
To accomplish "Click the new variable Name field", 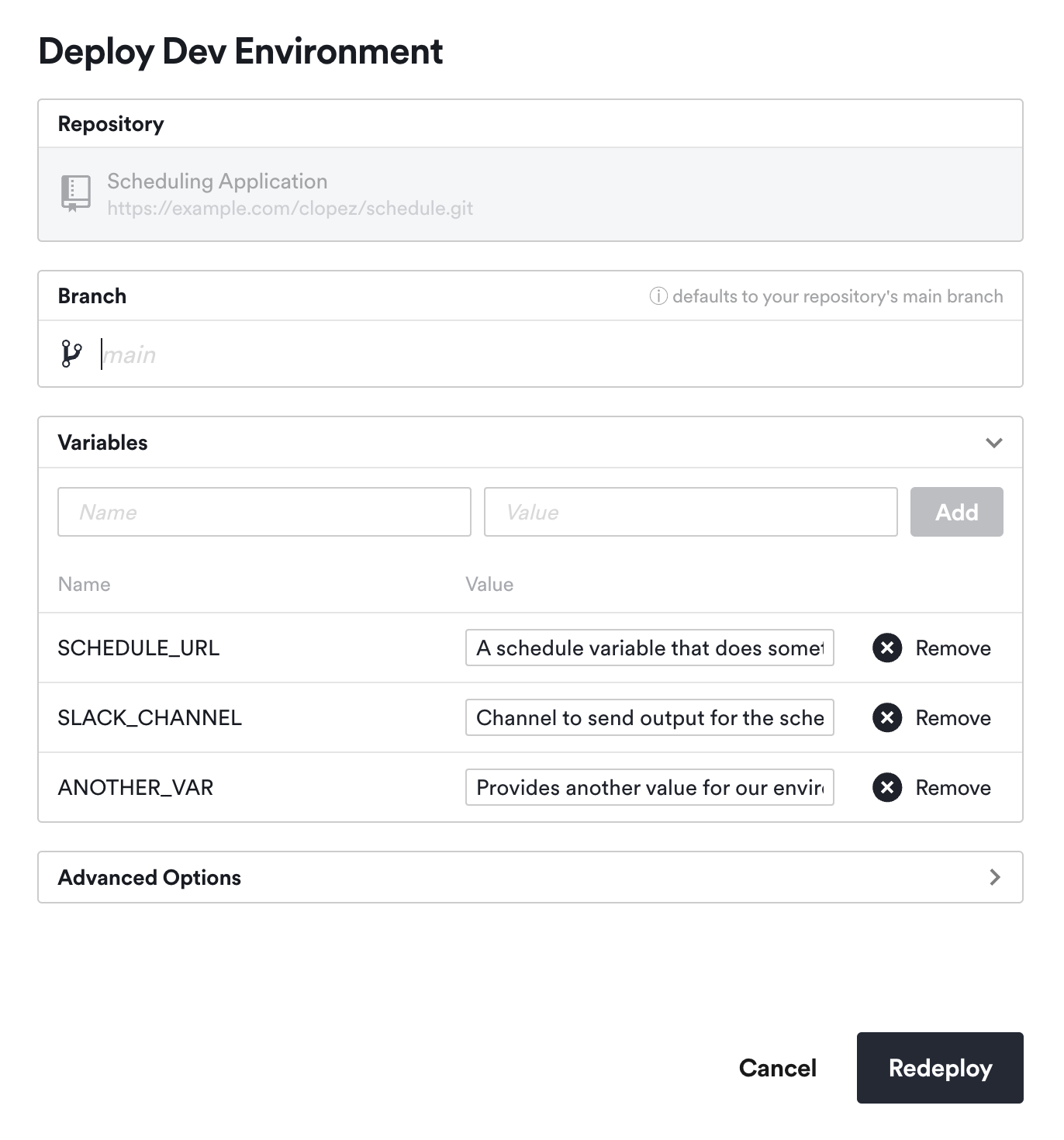I will pos(264,512).
